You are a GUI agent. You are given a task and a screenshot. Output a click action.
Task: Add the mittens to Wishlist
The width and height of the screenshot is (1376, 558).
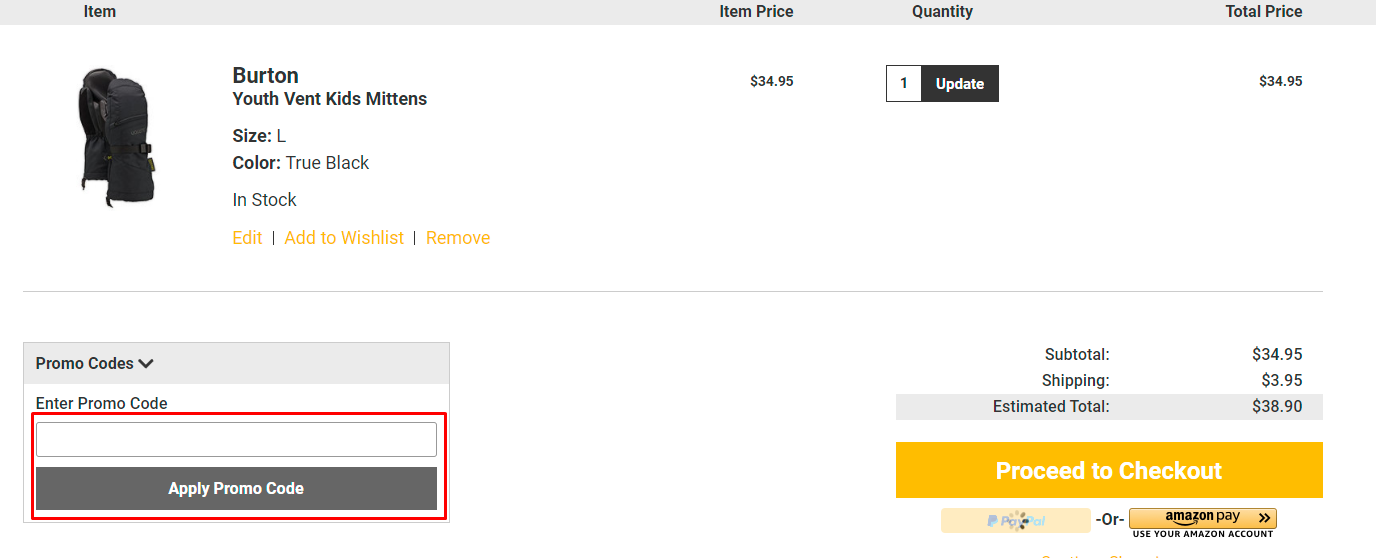coord(344,238)
